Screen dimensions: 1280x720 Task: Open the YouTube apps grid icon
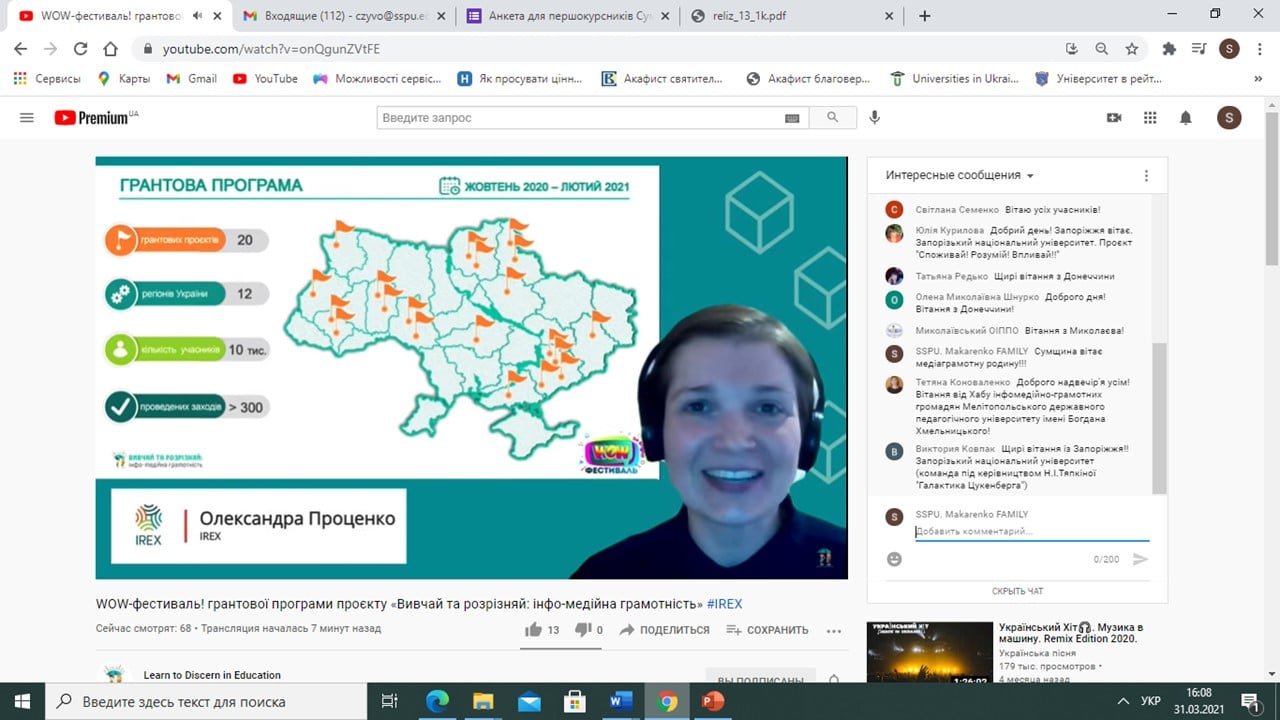1150,118
